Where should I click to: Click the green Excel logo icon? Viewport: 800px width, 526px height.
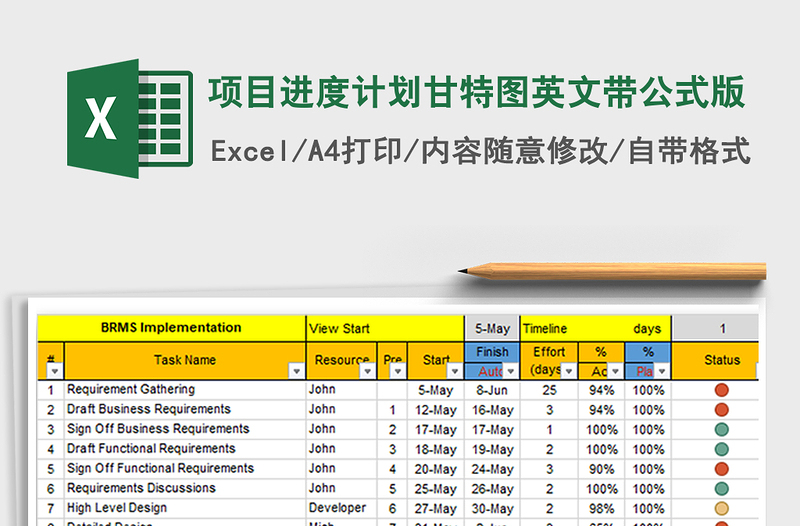[128, 119]
